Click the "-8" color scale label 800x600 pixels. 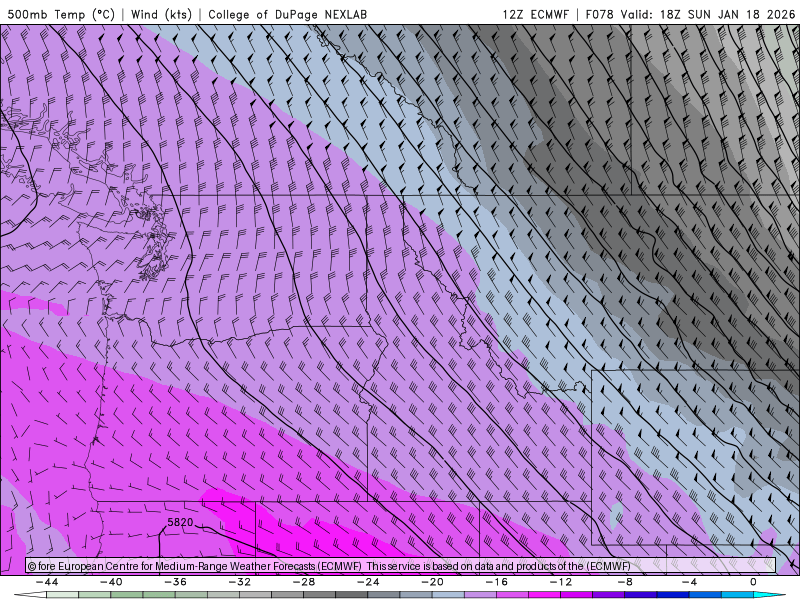pos(625,582)
